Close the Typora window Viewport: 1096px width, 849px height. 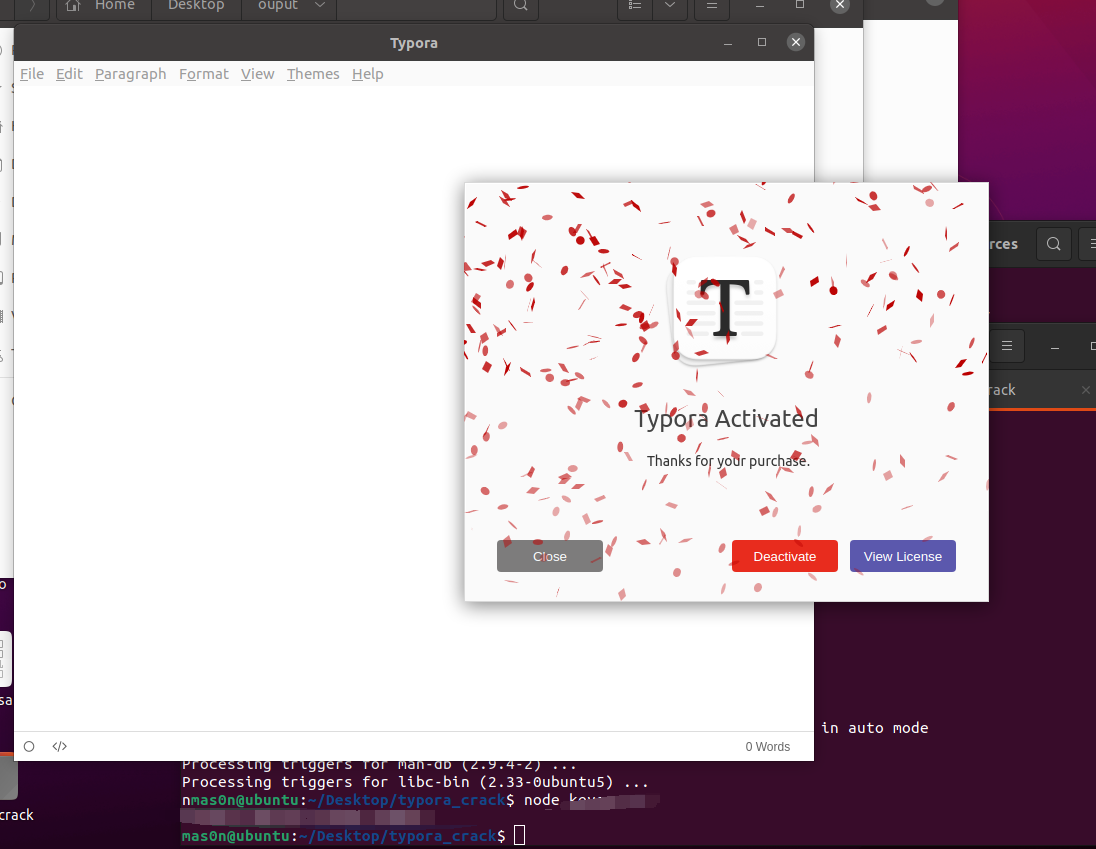pos(795,43)
